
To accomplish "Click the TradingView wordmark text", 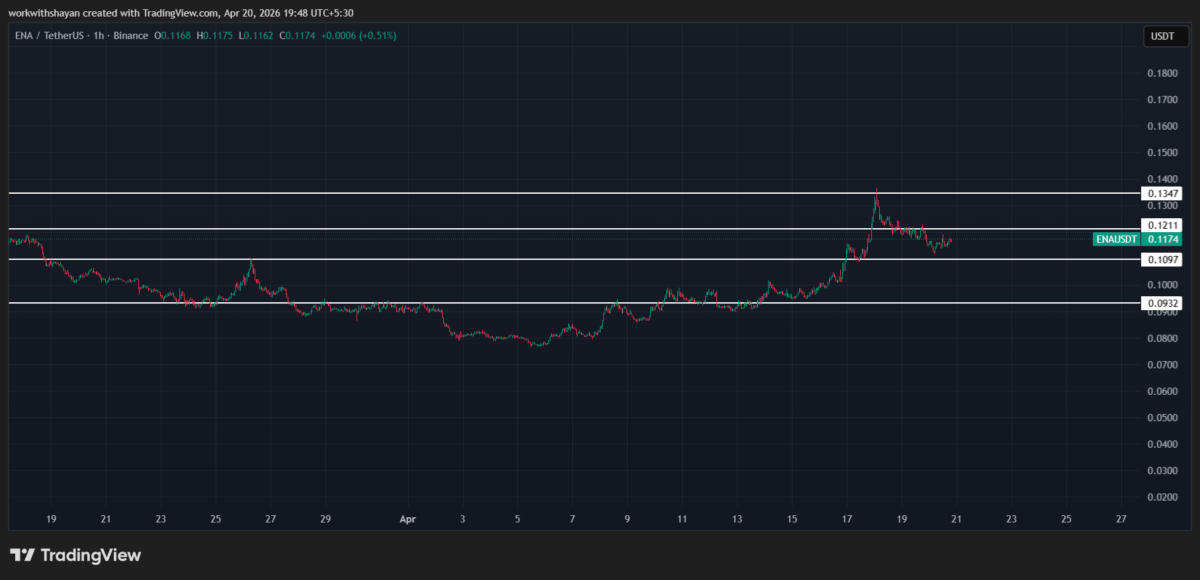I will pos(91,555).
